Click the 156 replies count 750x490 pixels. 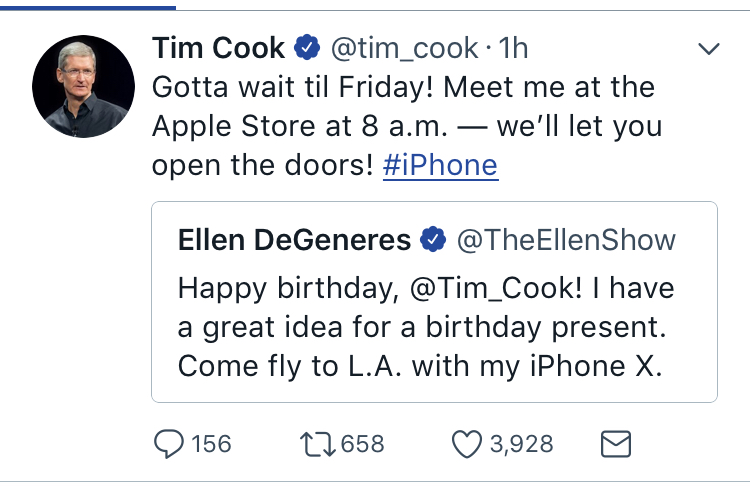(x=211, y=444)
